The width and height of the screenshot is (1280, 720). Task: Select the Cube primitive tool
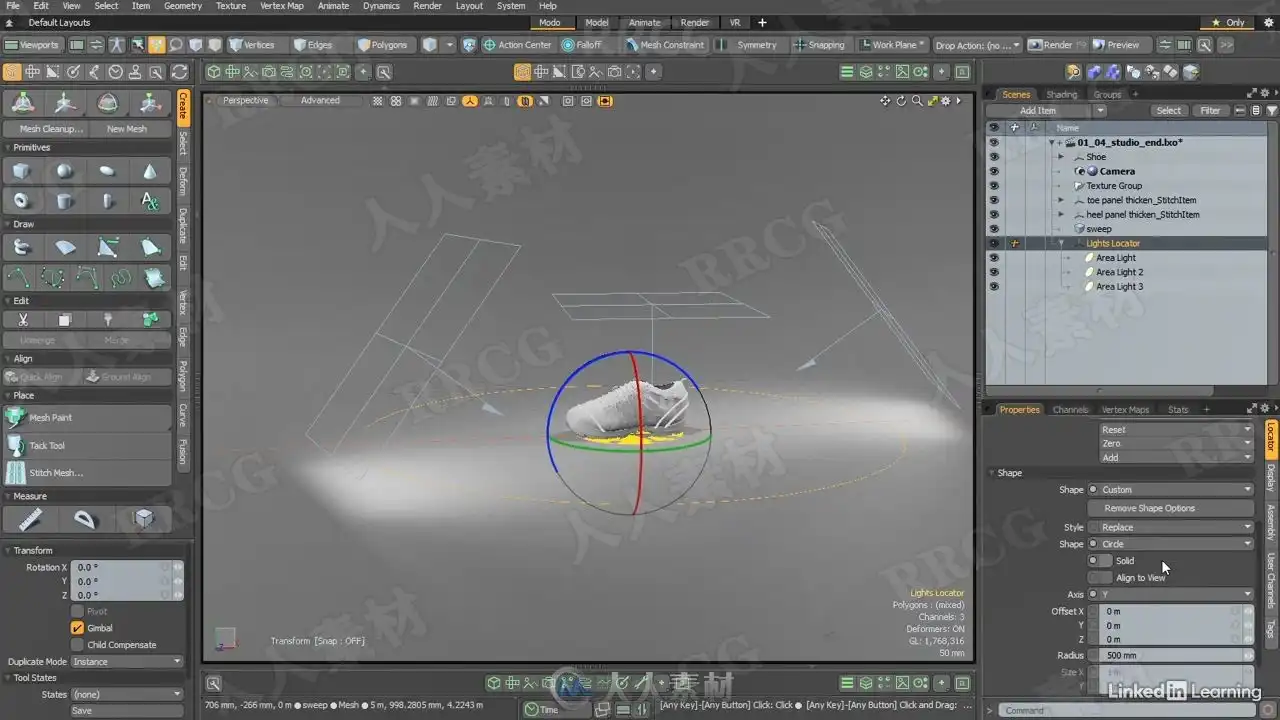click(x=22, y=172)
